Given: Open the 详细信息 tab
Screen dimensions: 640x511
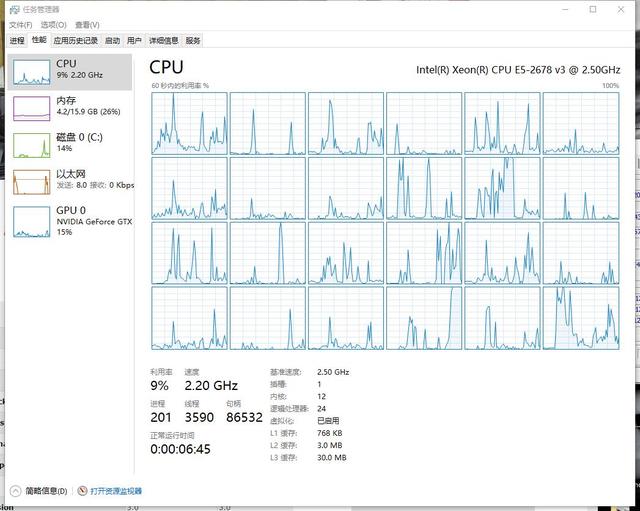Looking at the screenshot, I should [x=164, y=40].
